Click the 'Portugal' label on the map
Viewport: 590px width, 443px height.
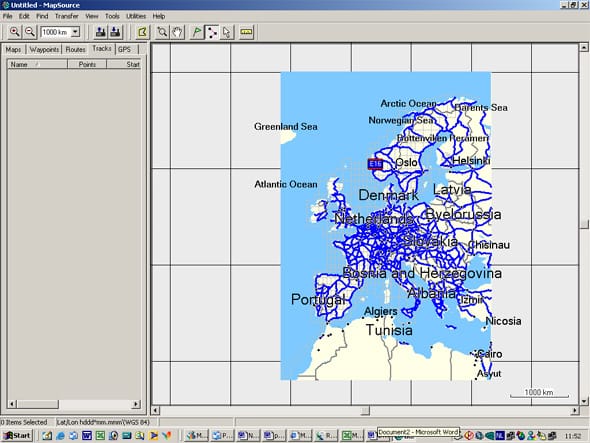(x=318, y=299)
